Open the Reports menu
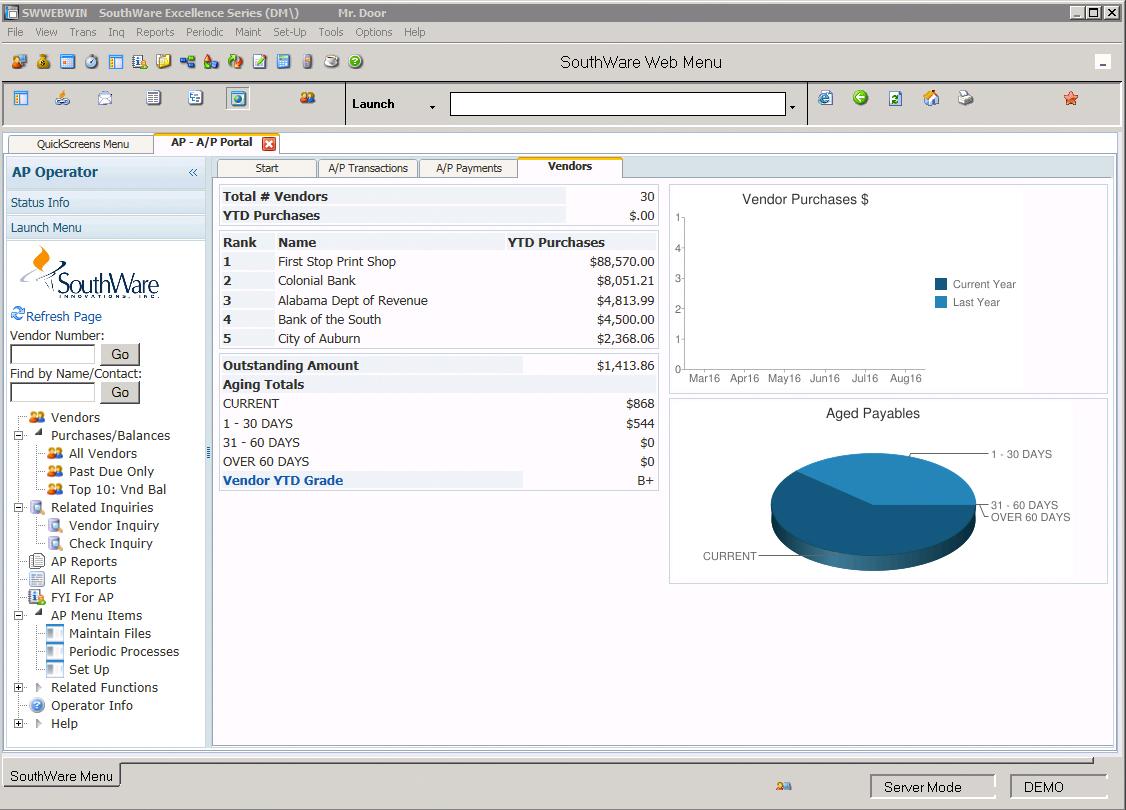 (155, 32)
